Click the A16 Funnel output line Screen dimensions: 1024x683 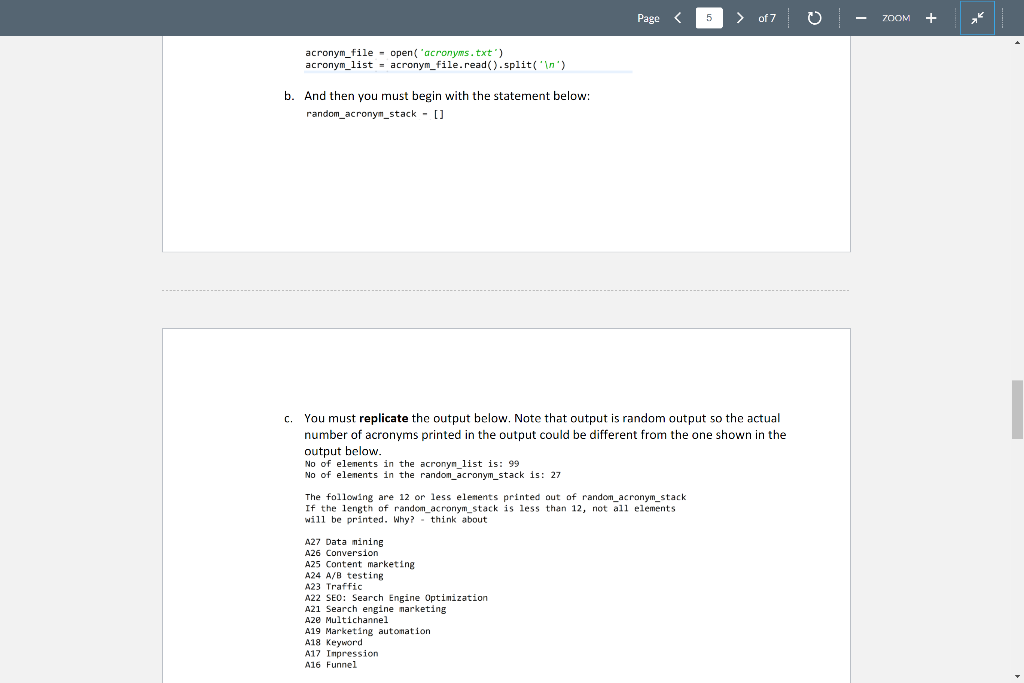point(330,664)
